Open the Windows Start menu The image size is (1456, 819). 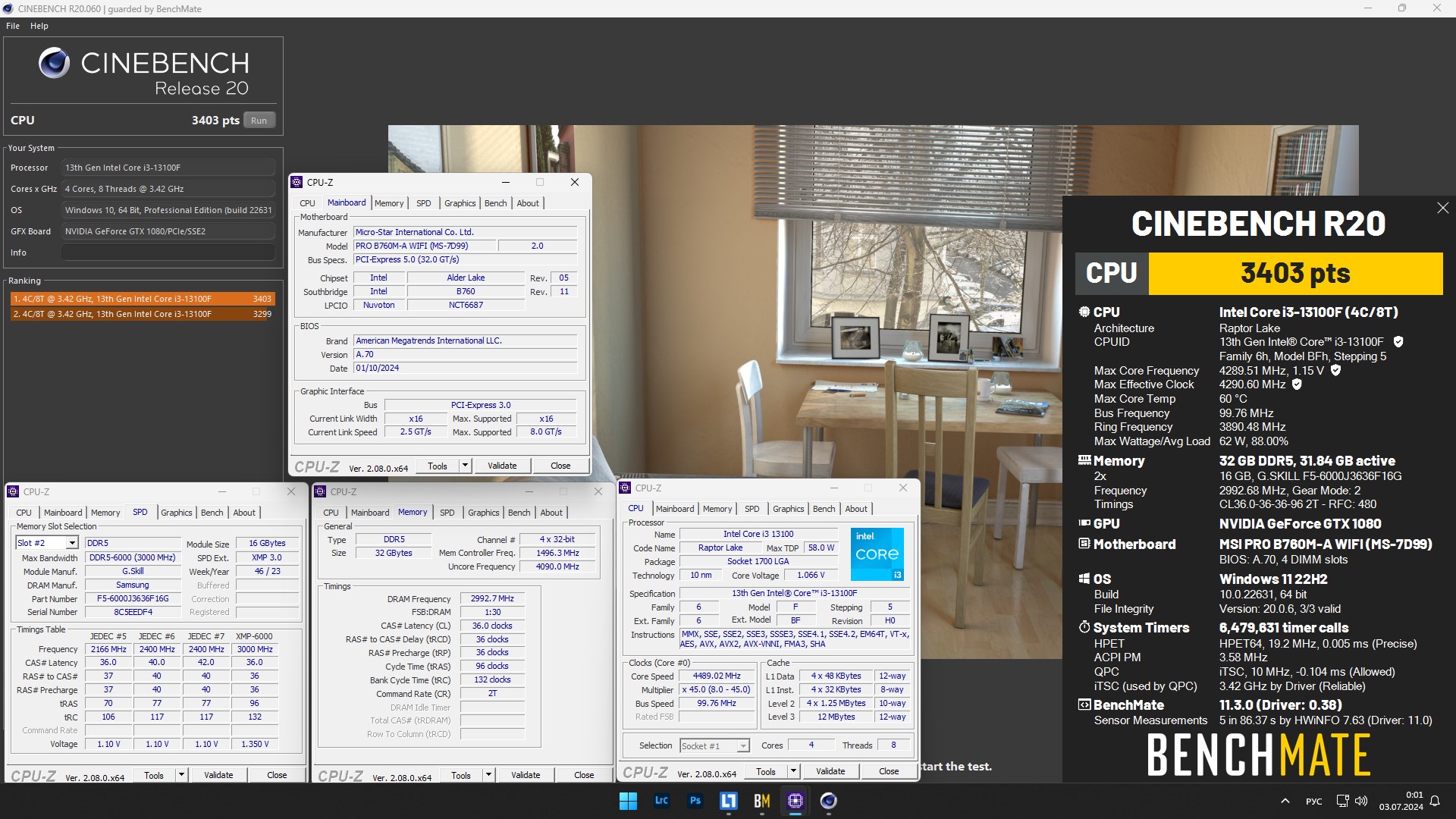(628, 801)
